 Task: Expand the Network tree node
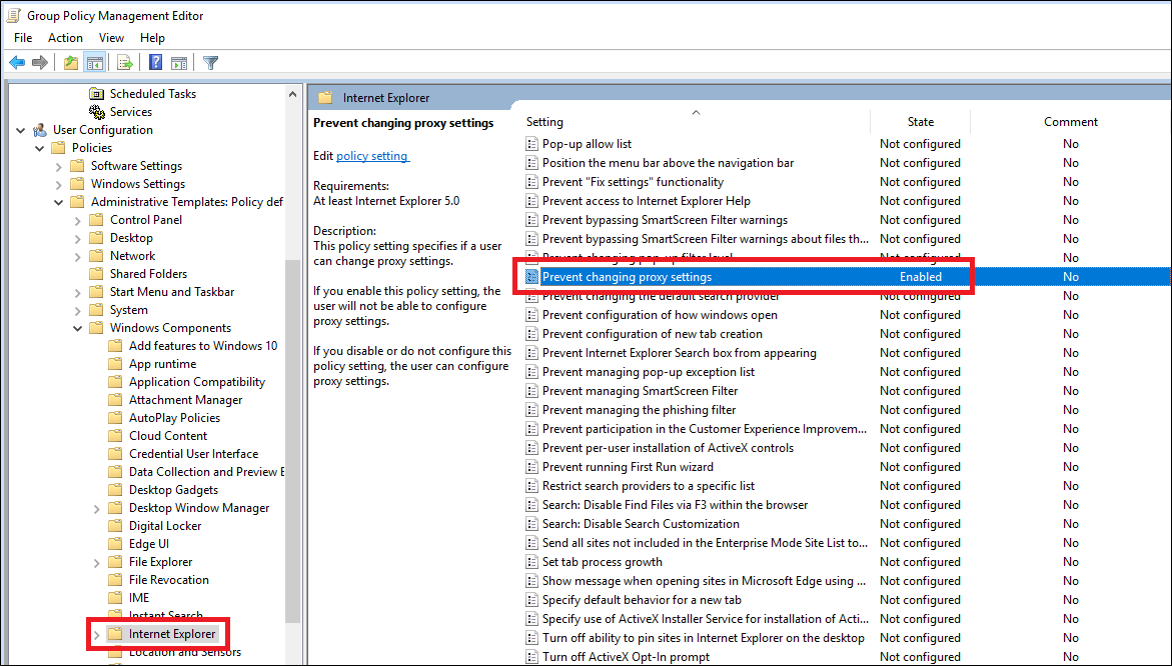tap(78, 256)
